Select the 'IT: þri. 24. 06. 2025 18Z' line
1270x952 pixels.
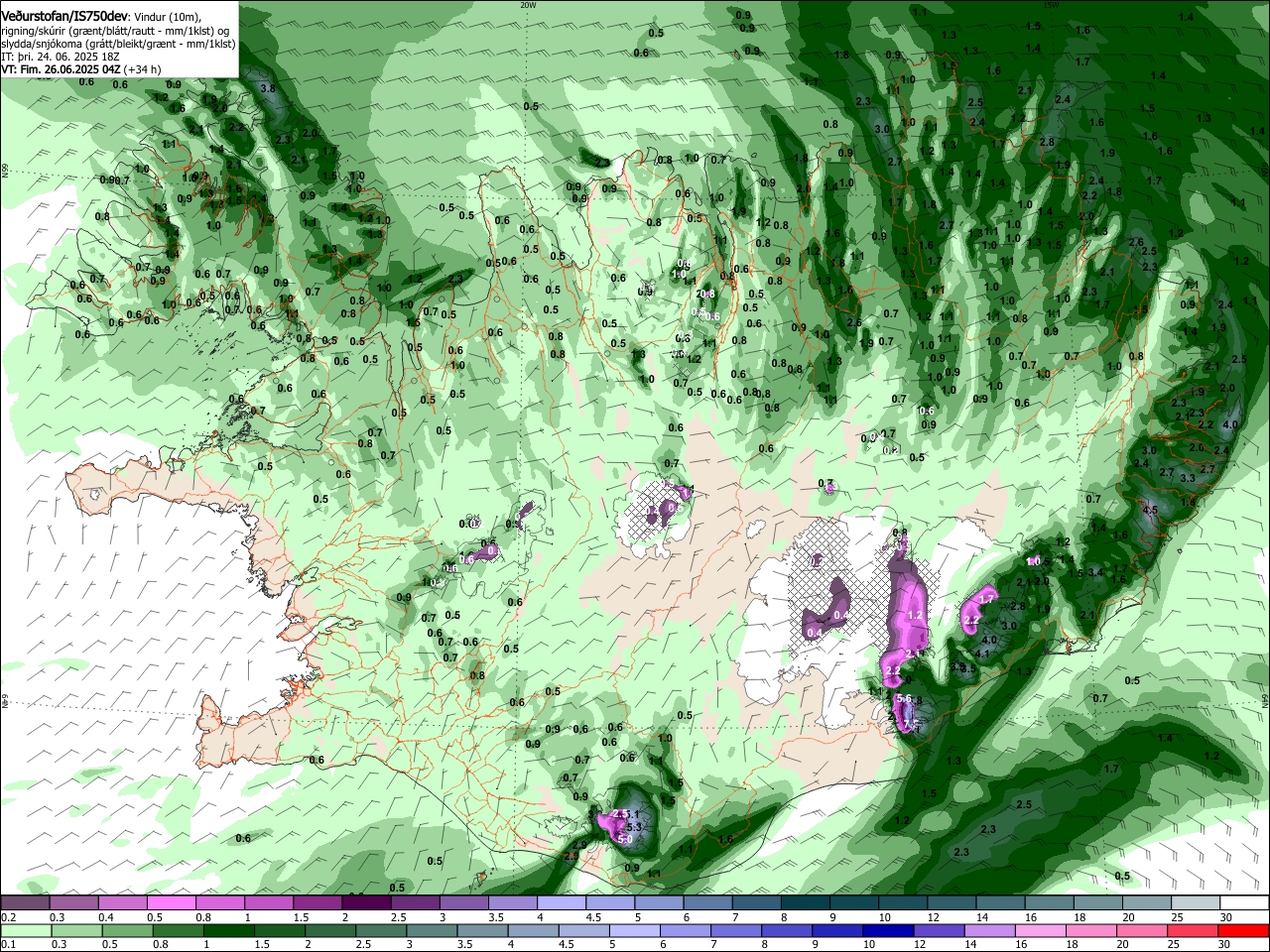point(61,57)
